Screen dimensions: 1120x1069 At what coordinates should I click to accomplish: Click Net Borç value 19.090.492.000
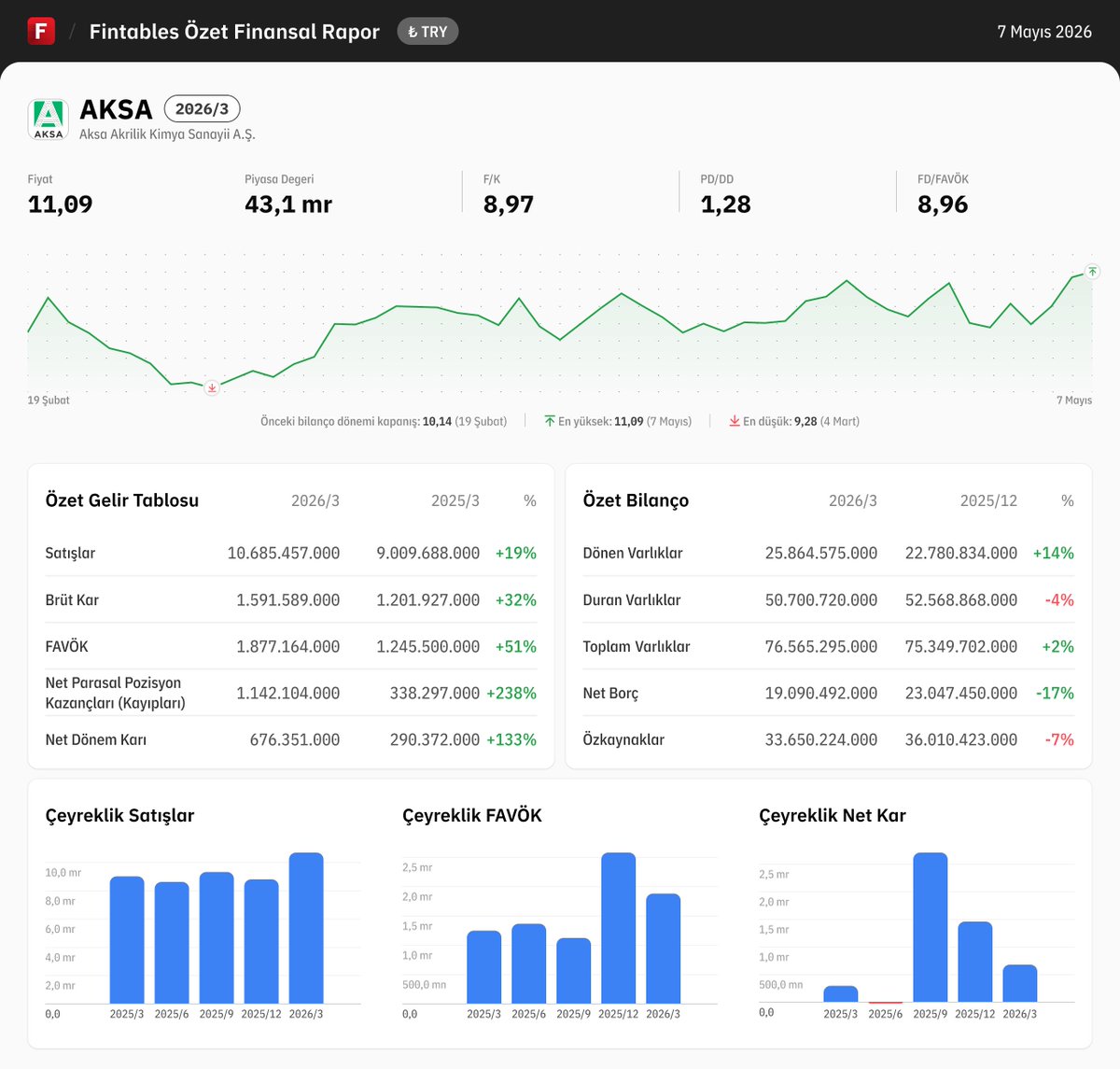[821, 694]
